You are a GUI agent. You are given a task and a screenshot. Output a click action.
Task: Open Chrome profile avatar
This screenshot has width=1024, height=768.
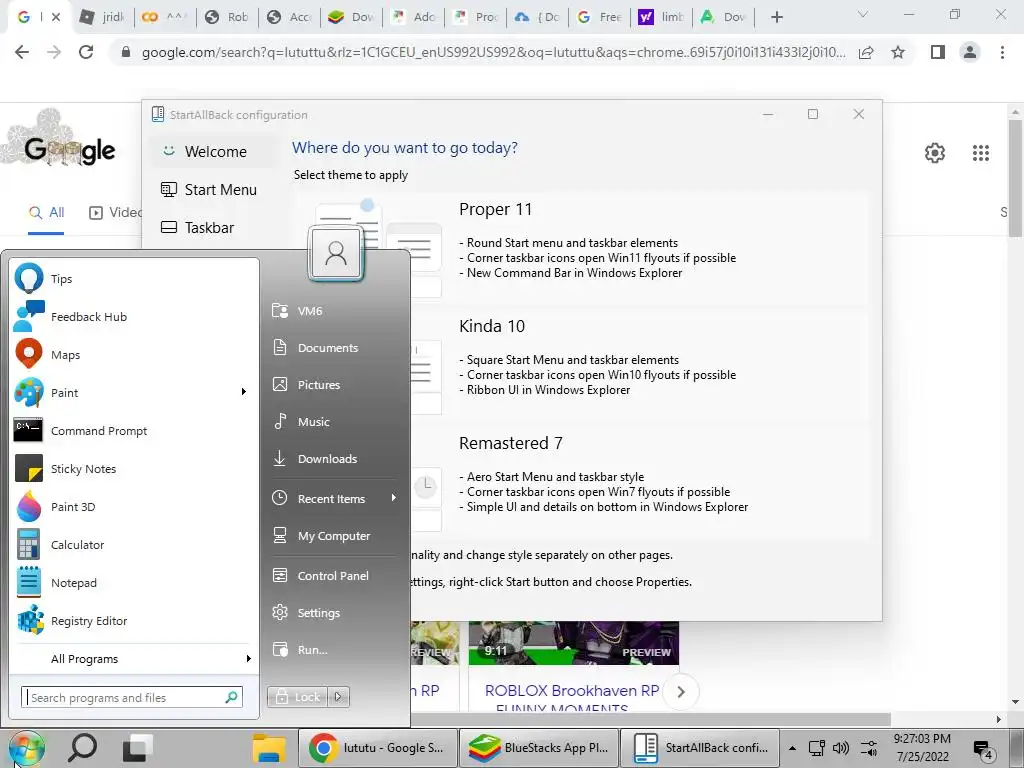click(970, 52)
